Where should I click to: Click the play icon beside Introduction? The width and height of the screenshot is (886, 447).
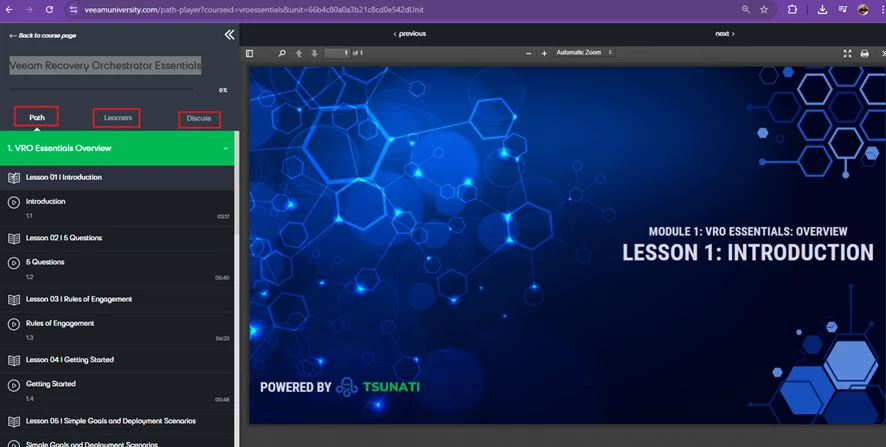pyautogui.click(x=14, y=202)
